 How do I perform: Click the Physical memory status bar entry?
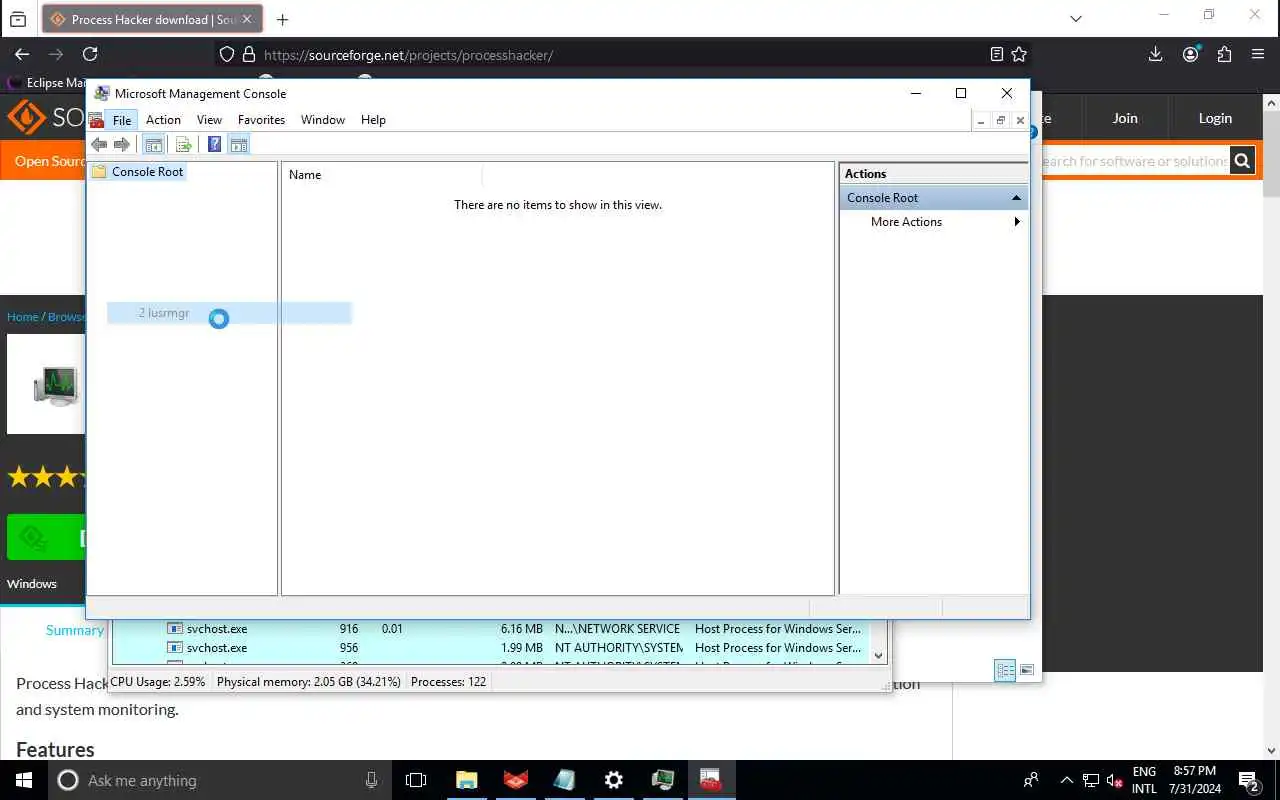[308, 682]
